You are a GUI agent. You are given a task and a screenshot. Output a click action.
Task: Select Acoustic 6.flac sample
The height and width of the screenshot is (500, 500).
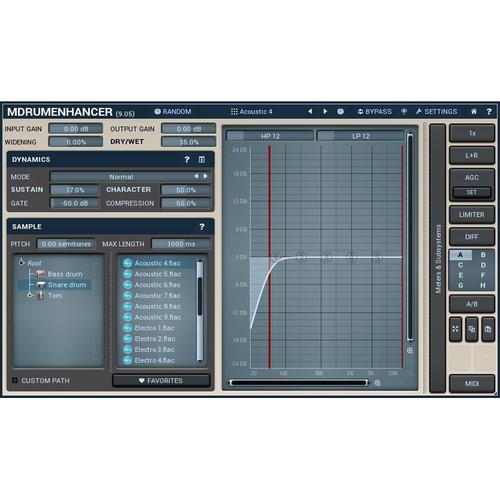[158, 285]
